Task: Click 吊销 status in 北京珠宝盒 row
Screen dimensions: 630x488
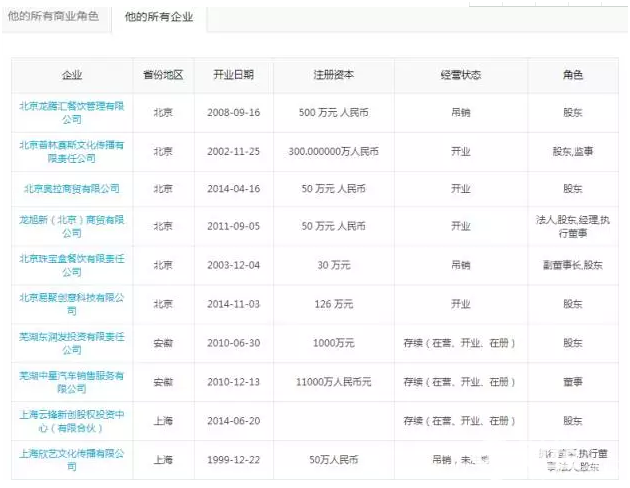Action: 460,265
